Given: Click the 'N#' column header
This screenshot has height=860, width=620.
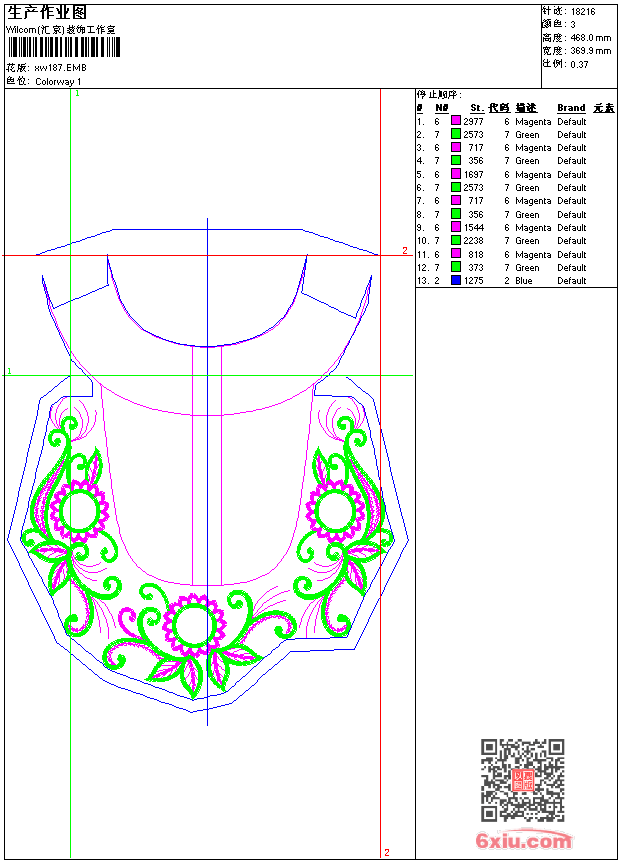Looking at the screenshot, I should pos(441,108).
